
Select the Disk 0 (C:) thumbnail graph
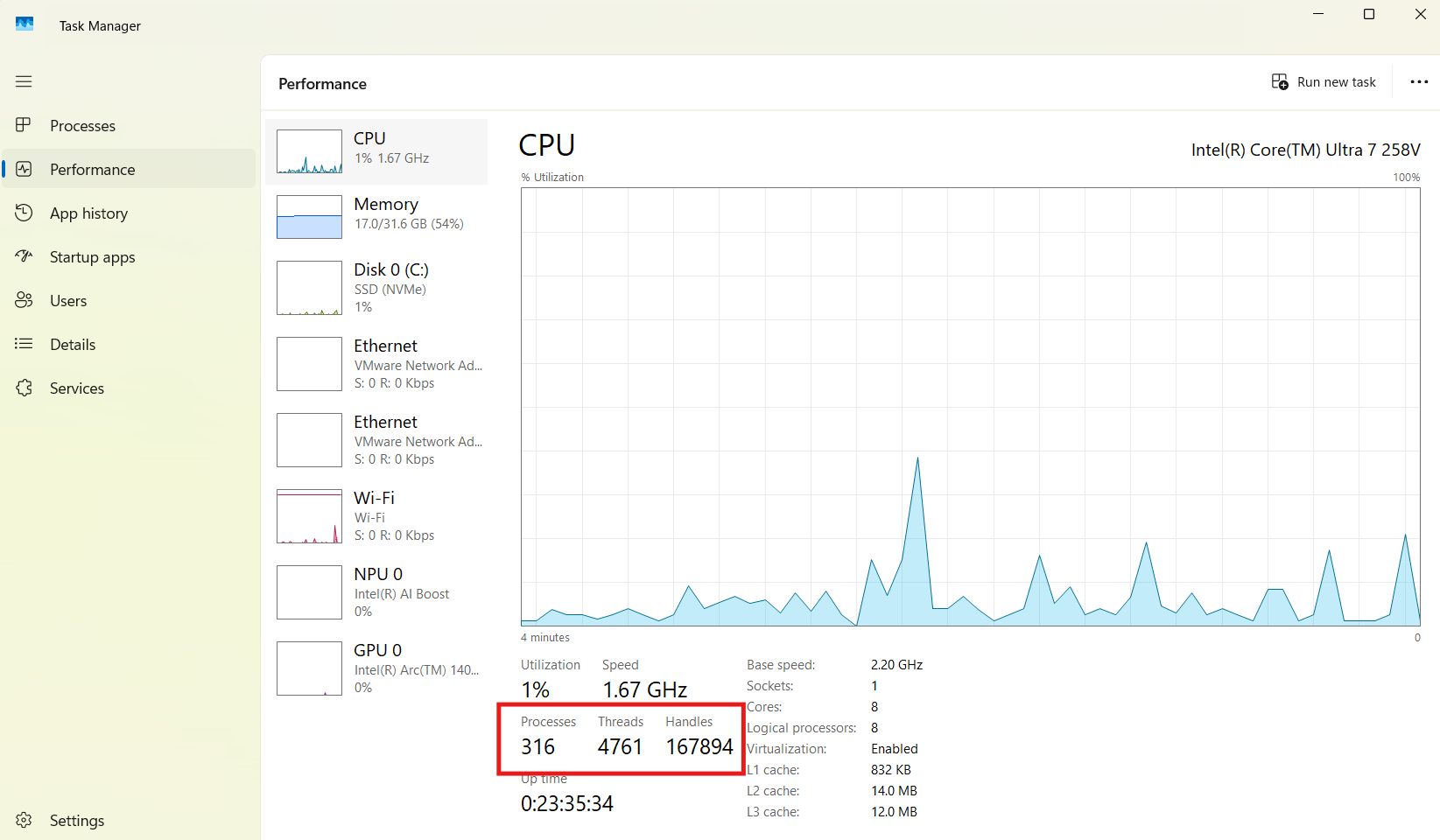pyautogui.click(x=309, y=288)
